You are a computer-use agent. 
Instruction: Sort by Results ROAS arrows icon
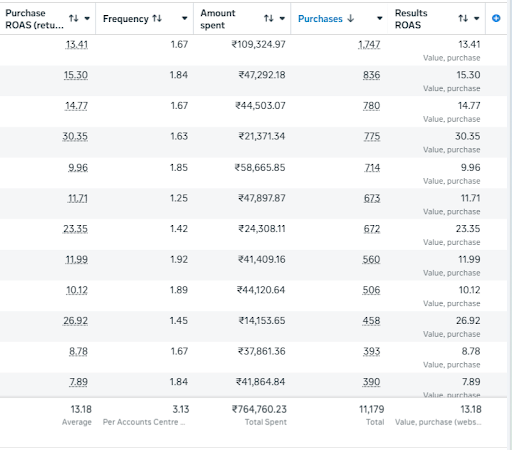click(463, 18)
